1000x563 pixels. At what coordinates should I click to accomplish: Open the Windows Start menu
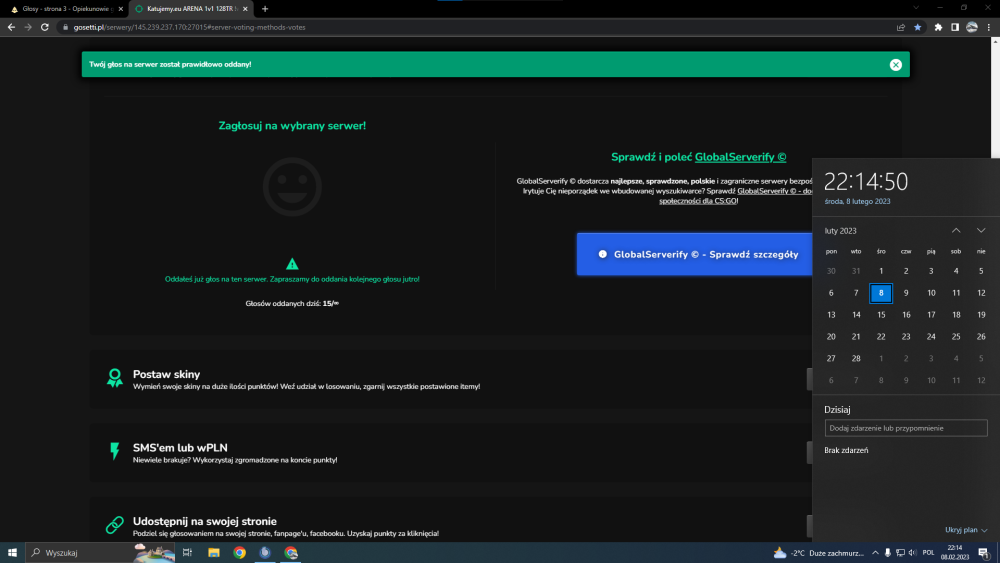[x=12, y=553]
